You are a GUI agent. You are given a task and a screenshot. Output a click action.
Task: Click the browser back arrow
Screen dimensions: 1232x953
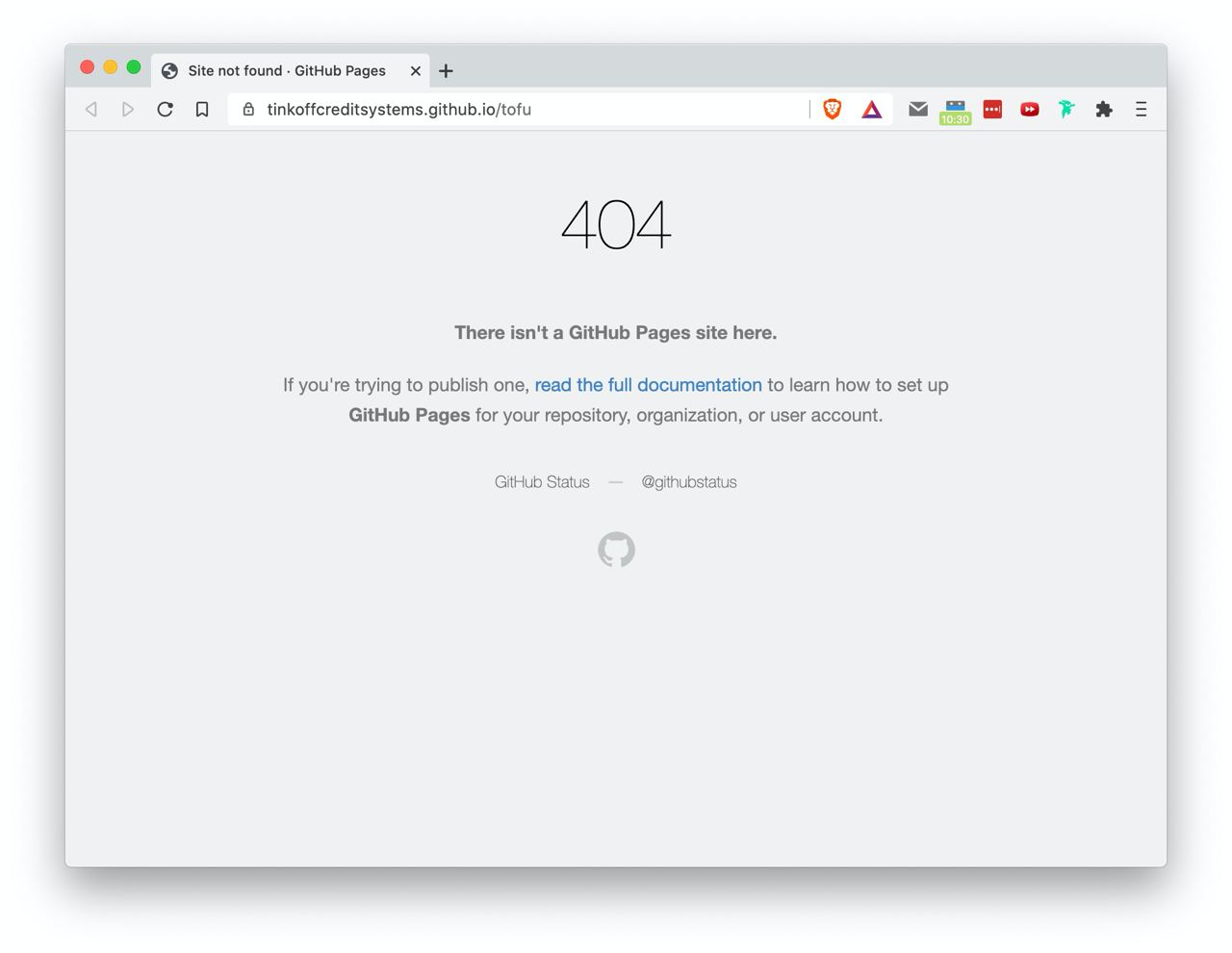click(91, 110)
